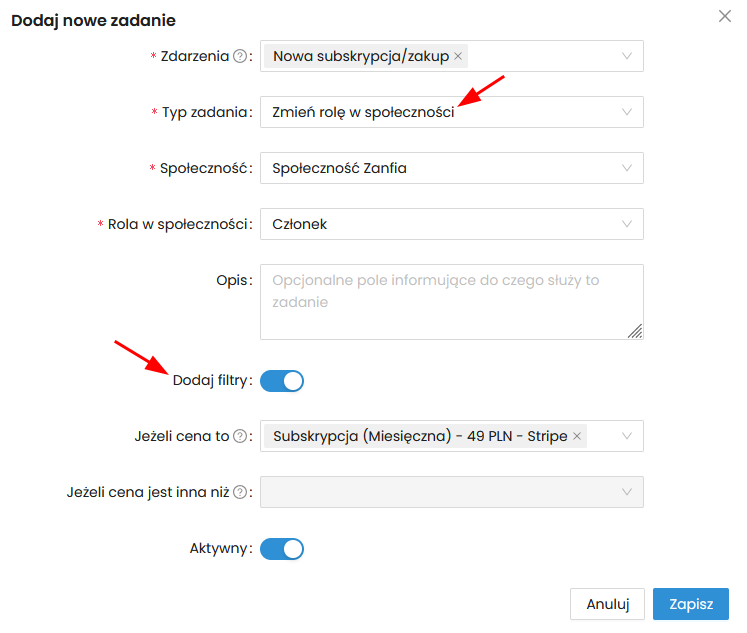Click help icon next to Zdarzenia label
This screenshot has width=747, height=633.
click(240, 57)
